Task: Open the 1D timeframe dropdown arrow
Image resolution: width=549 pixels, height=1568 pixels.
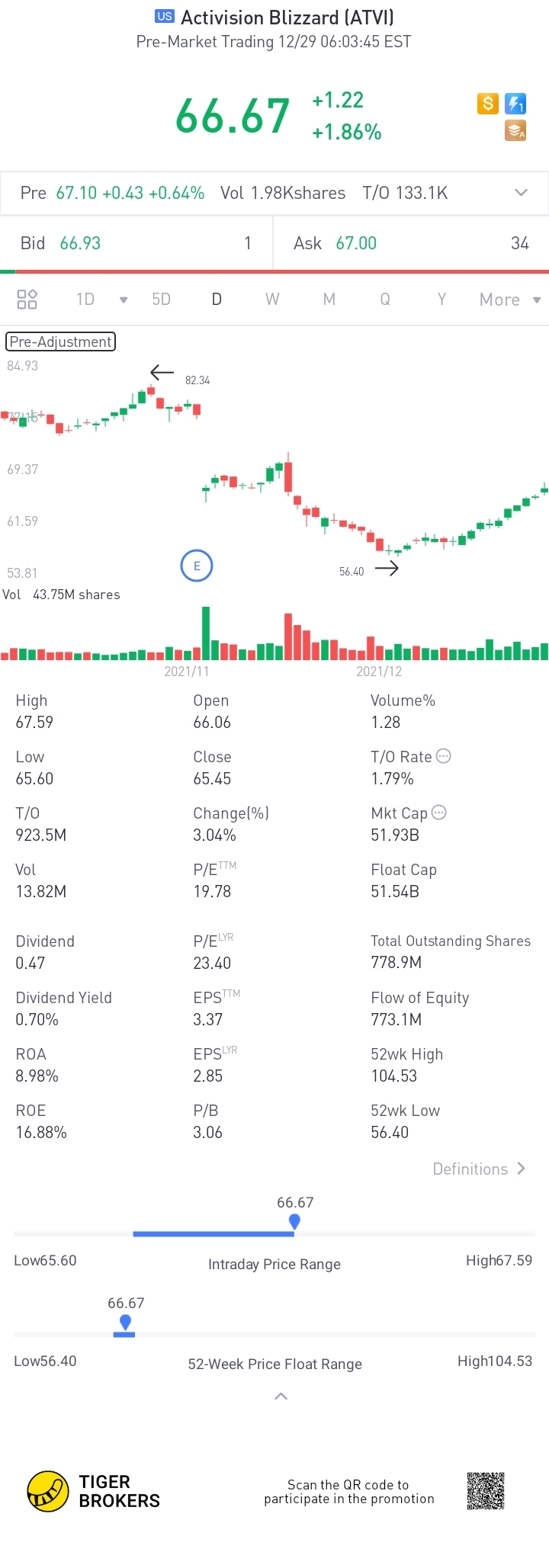Action: [x=124, y=300]
